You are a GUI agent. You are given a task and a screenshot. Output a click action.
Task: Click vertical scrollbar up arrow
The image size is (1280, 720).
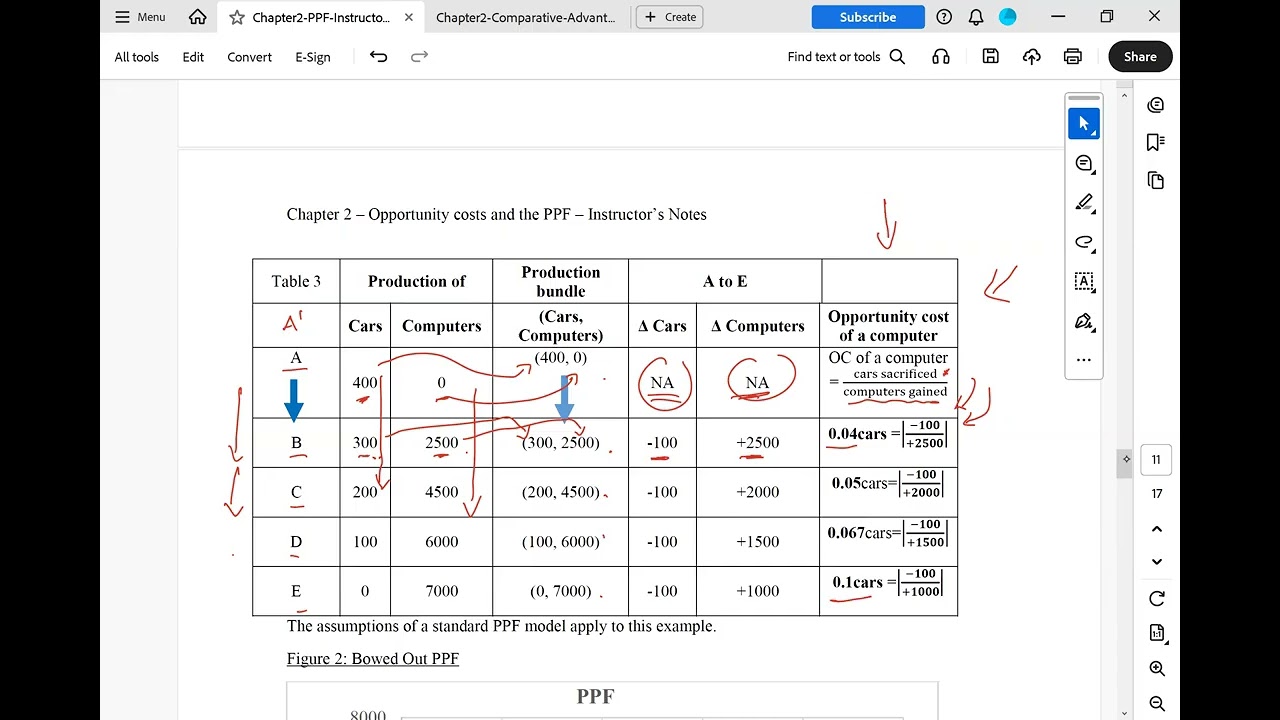click(x=1125, y=96)
